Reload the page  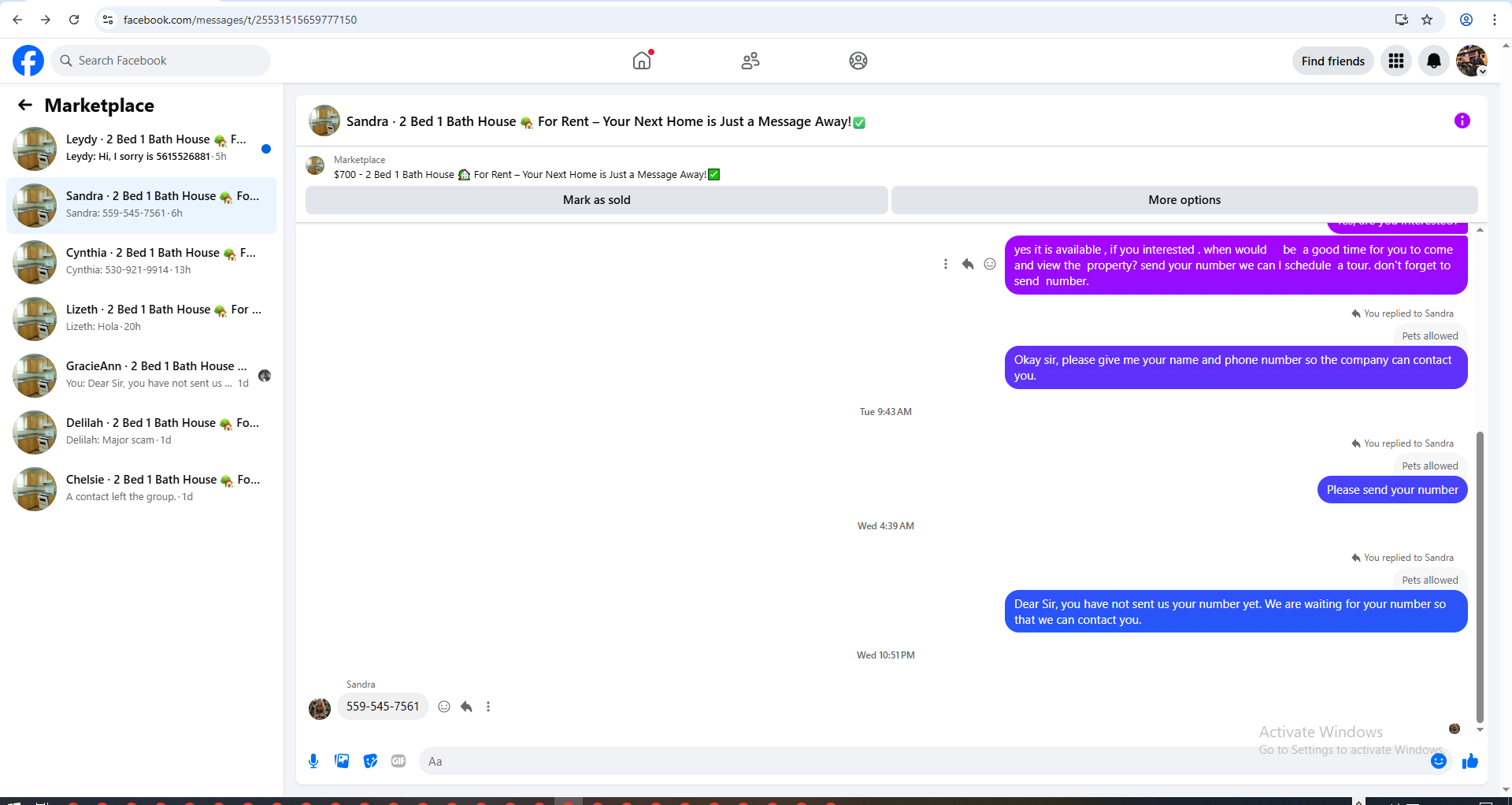click(74, 20)
